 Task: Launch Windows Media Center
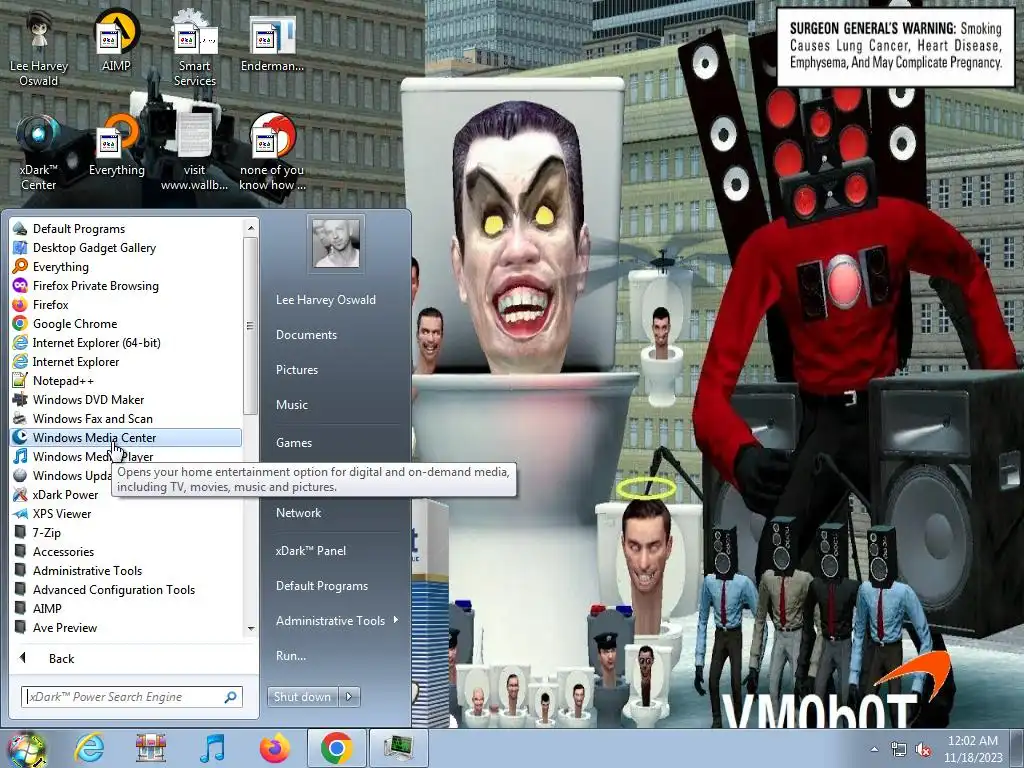[x=126, y=438]
